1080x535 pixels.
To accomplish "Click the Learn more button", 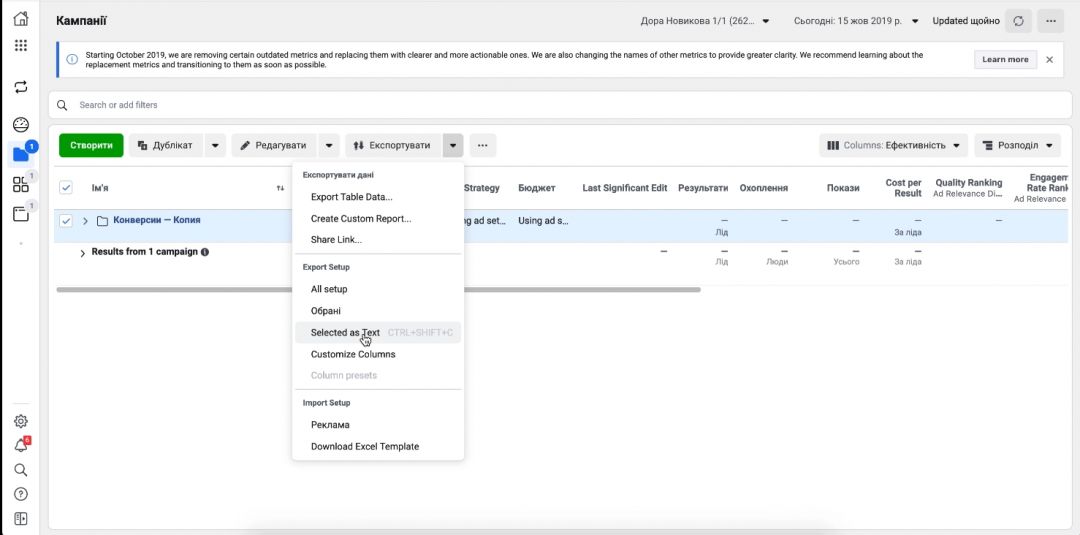I will 1005,60.
